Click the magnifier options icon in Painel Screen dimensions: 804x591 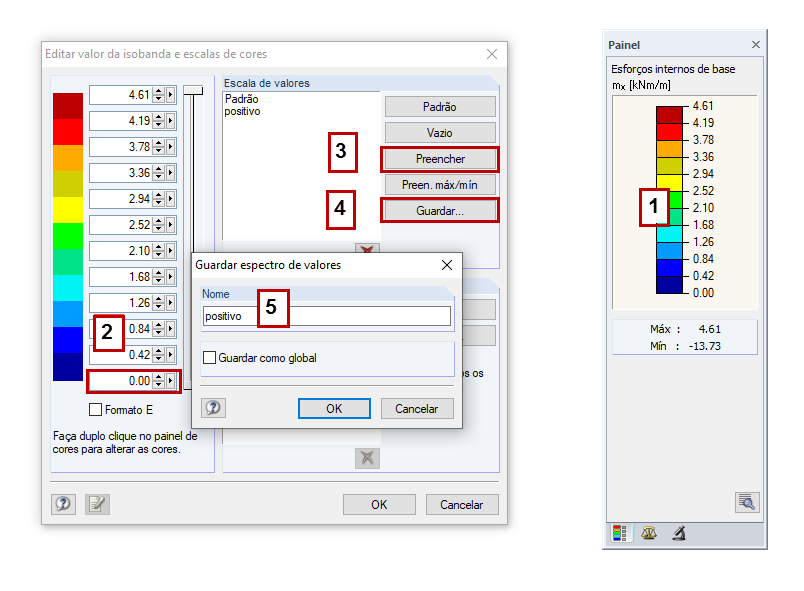[x=747, y=502]
